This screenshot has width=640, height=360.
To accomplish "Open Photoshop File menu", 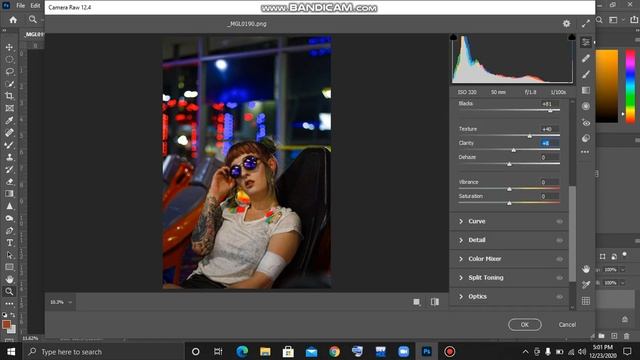I will point(20,6).
